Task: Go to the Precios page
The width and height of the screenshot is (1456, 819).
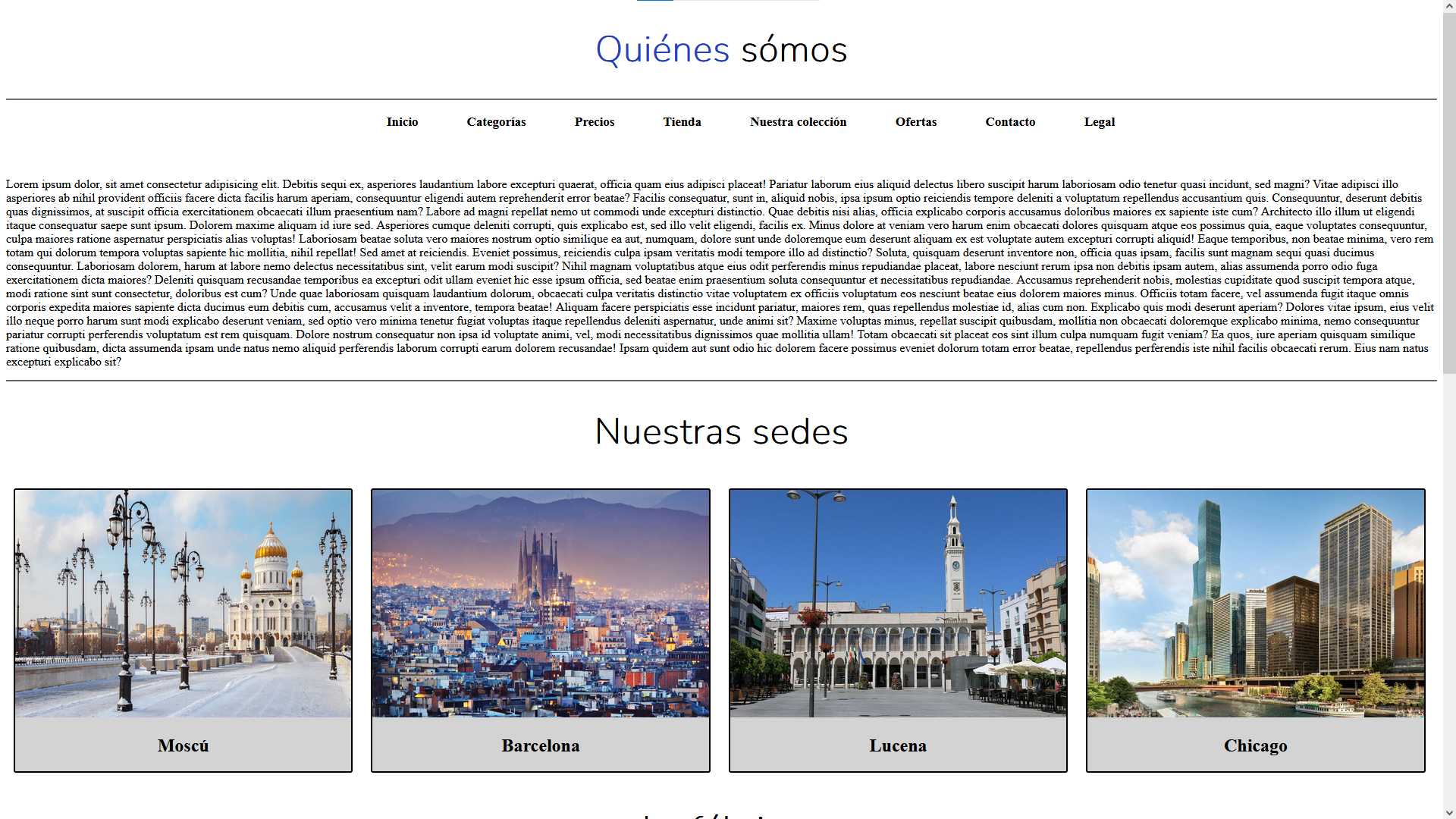Action: click(x=594, y=122)
